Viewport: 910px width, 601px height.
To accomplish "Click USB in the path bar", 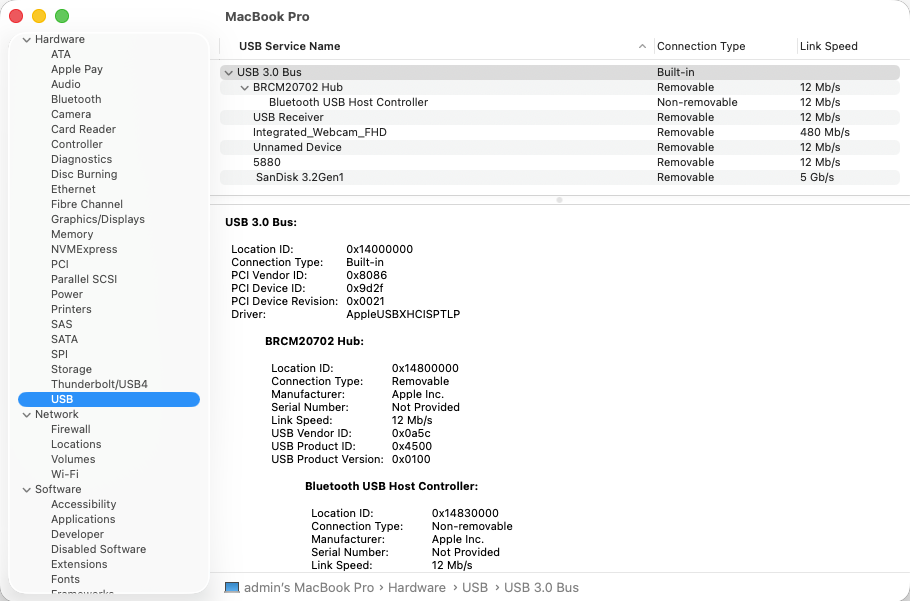I will 475,588.
